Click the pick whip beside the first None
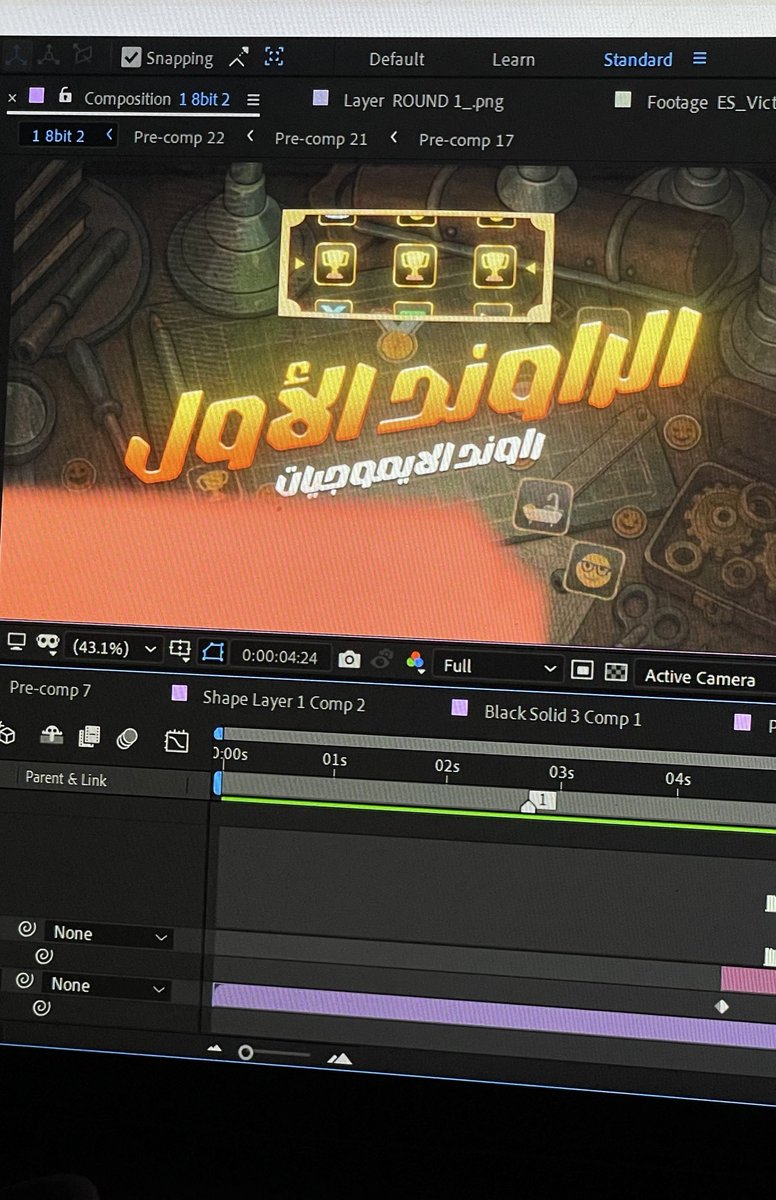The height and width of the screenshot is (1200, 776). click(x=27, y=930)
